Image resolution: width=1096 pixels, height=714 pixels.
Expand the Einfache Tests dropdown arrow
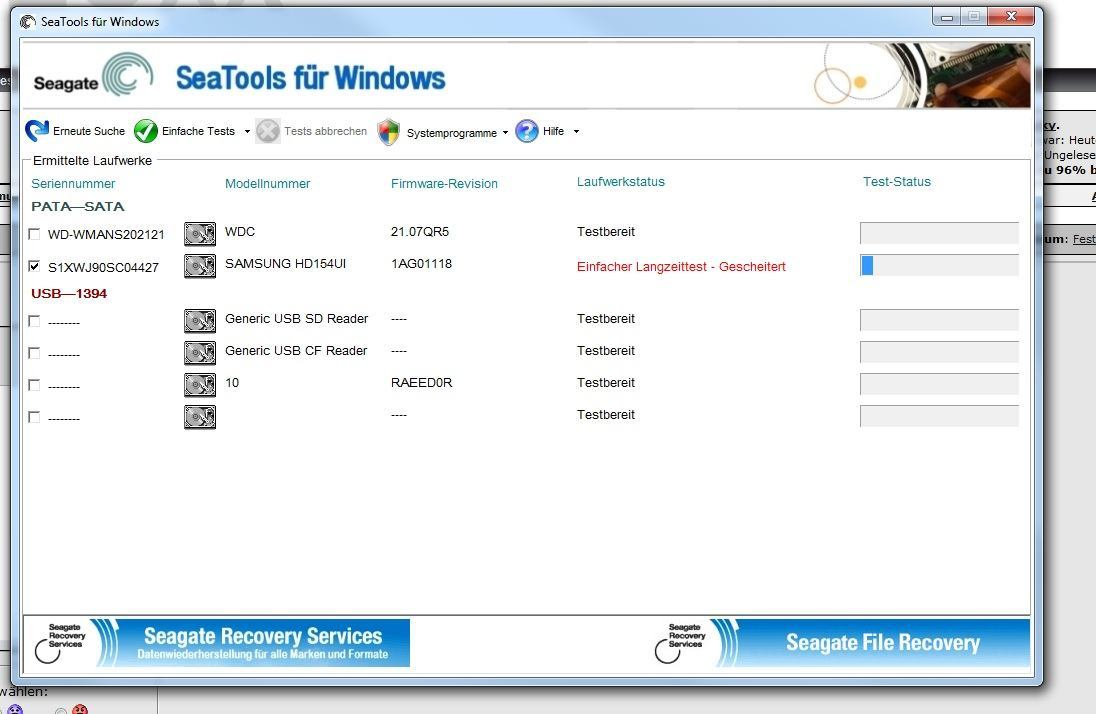[247, 131]
